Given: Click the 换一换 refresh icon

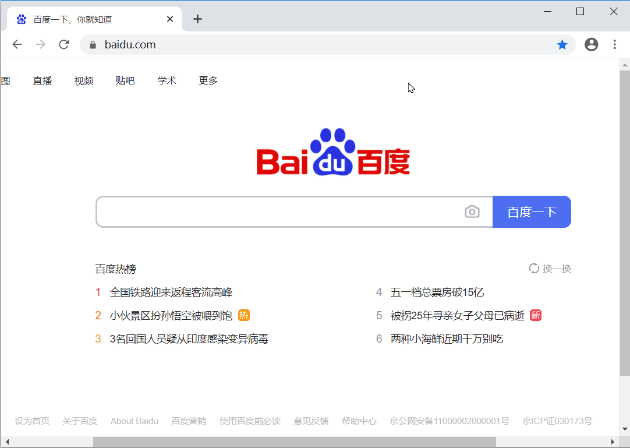Looking at the screenshot, I should 534,268.
